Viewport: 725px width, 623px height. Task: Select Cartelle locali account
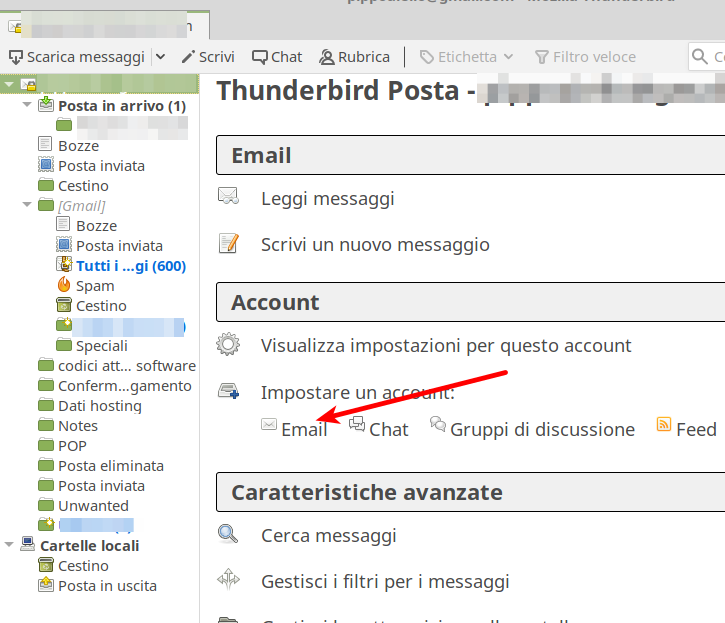pos(90,546)
